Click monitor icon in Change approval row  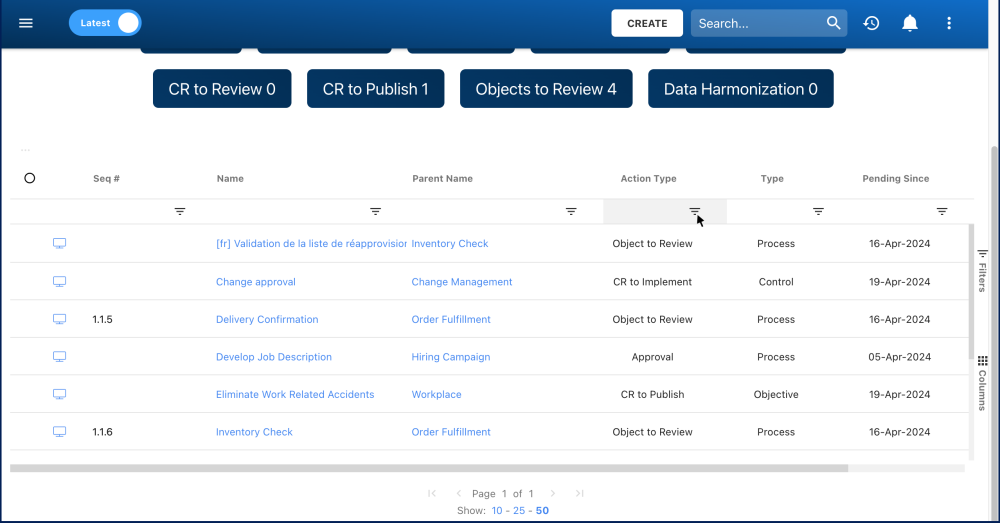pos(59,282)
